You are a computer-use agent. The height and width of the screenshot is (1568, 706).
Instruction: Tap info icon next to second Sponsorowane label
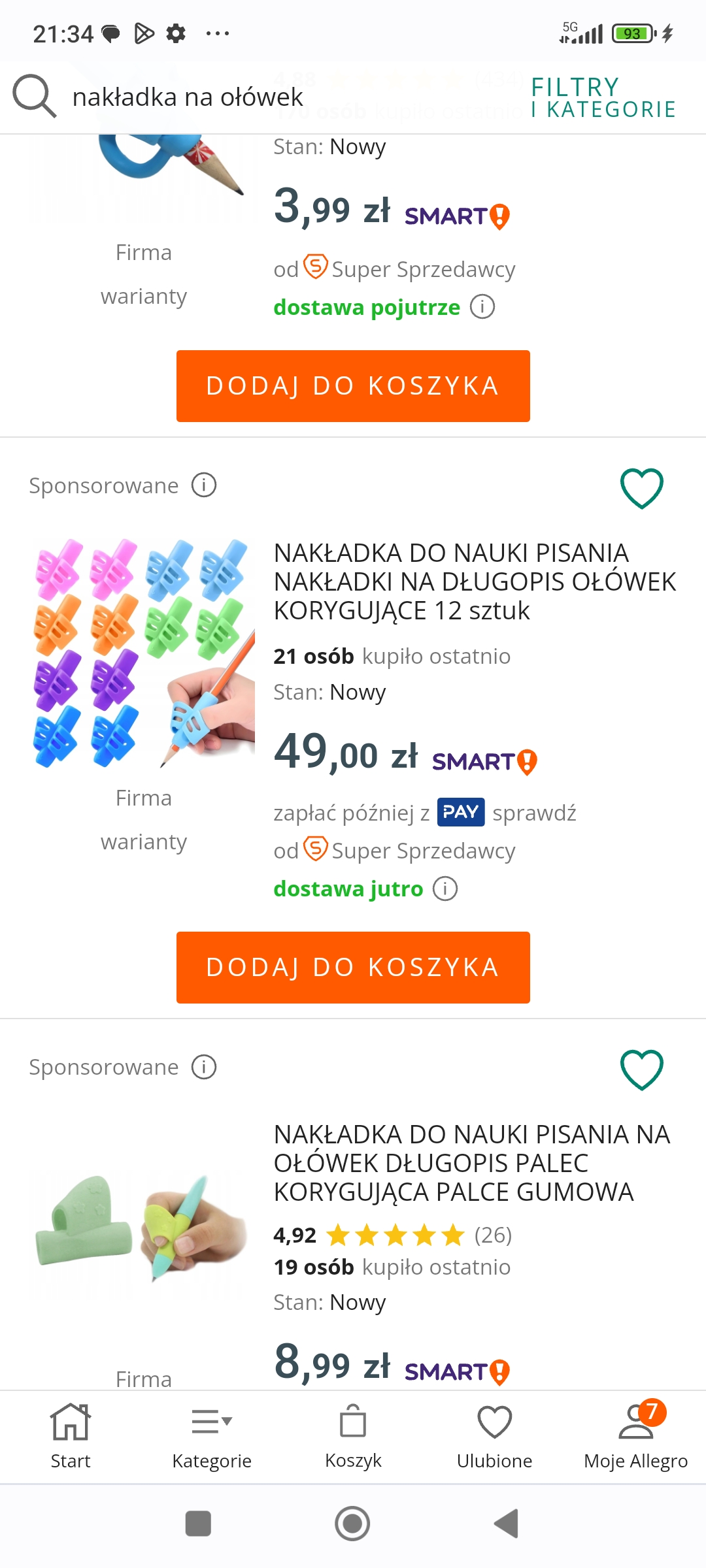click(204, 1067)
